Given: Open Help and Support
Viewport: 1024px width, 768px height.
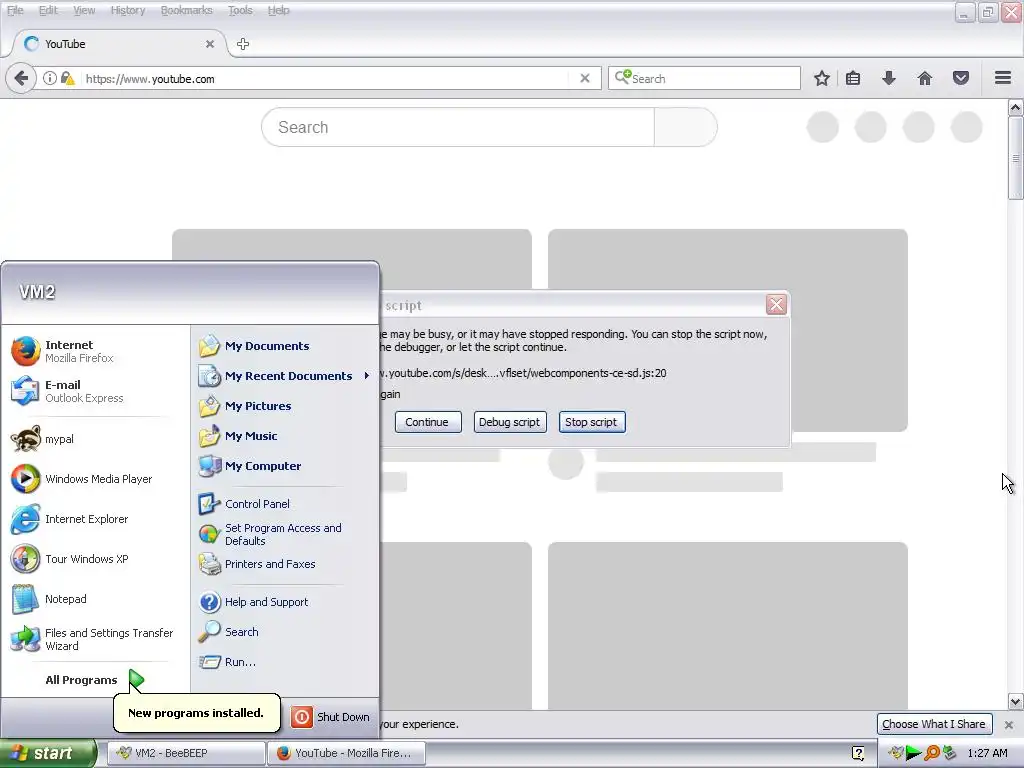Looking at the screenshot, I should tap(253, 602).
